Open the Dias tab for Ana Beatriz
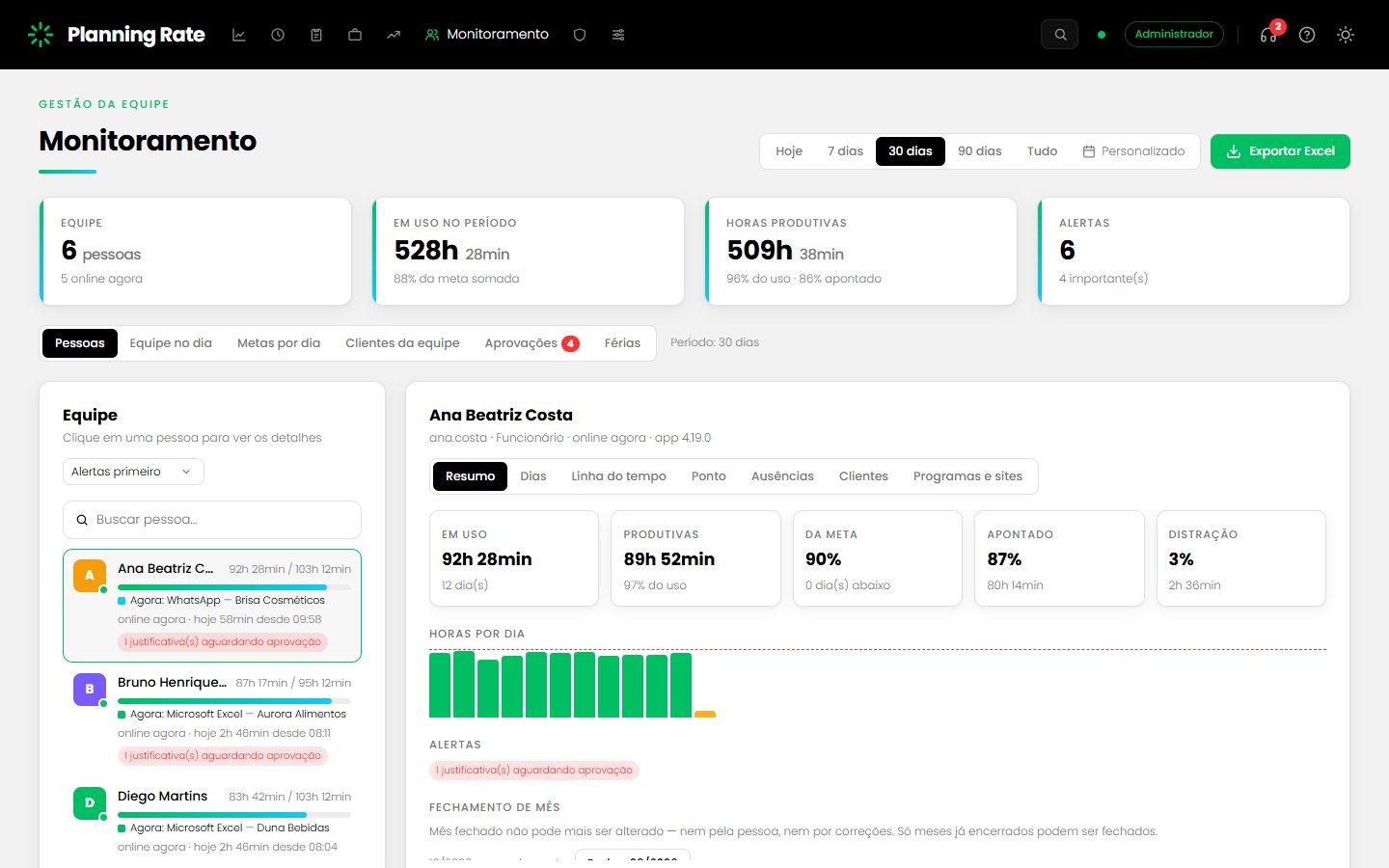 click(x=533, y=476)
